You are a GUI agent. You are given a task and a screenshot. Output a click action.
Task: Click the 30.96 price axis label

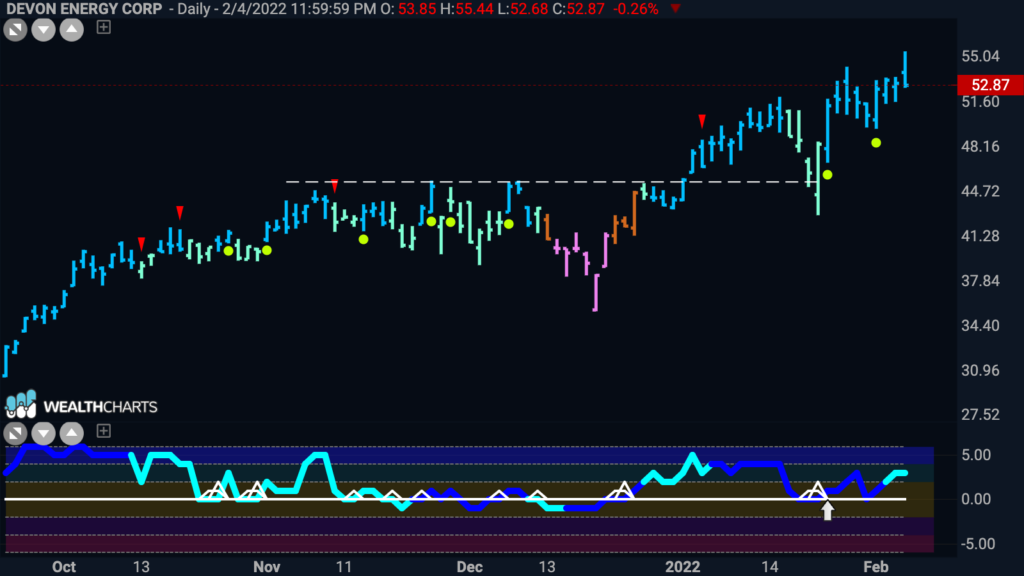pyautogui.click(x=980, y=370)
